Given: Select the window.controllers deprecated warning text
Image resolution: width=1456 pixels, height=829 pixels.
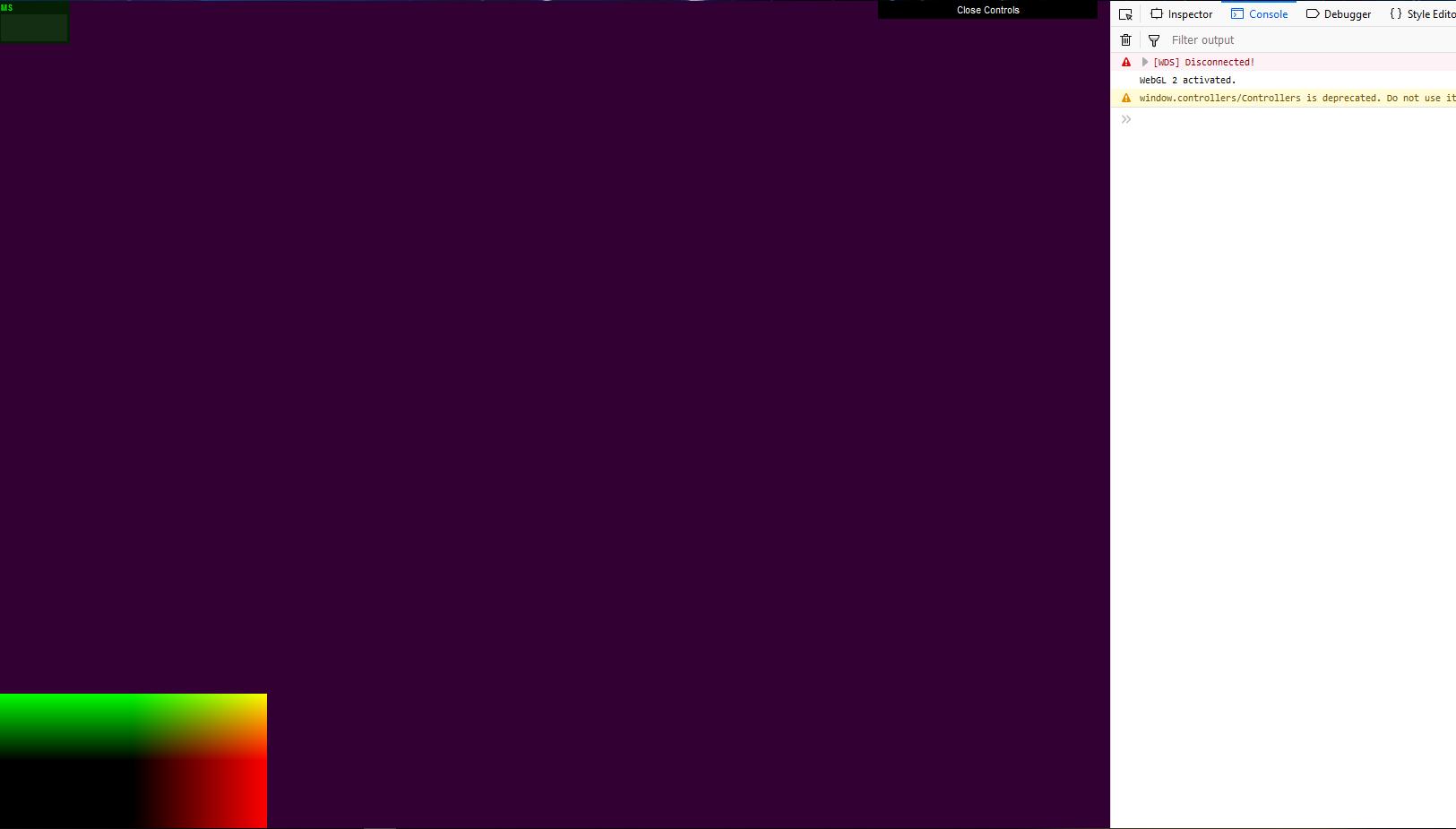Looking at the screenshot, I should pos(1290,98).
